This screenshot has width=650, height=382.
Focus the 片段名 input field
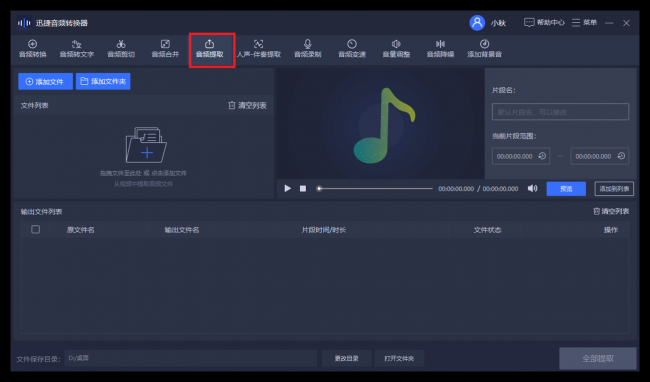pos(560,112)
